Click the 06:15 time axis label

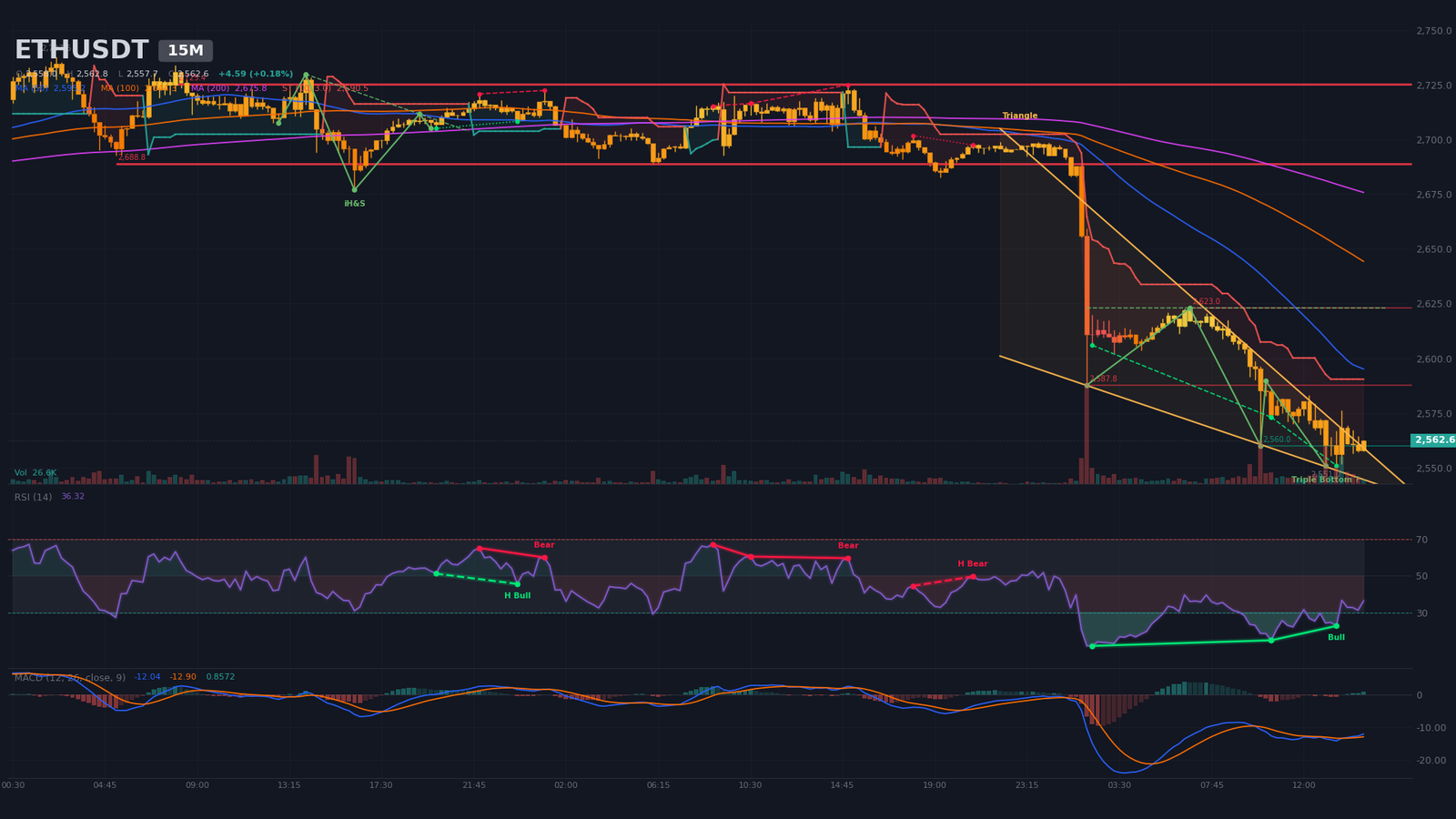pyautogui.click(x=658, y=785)
